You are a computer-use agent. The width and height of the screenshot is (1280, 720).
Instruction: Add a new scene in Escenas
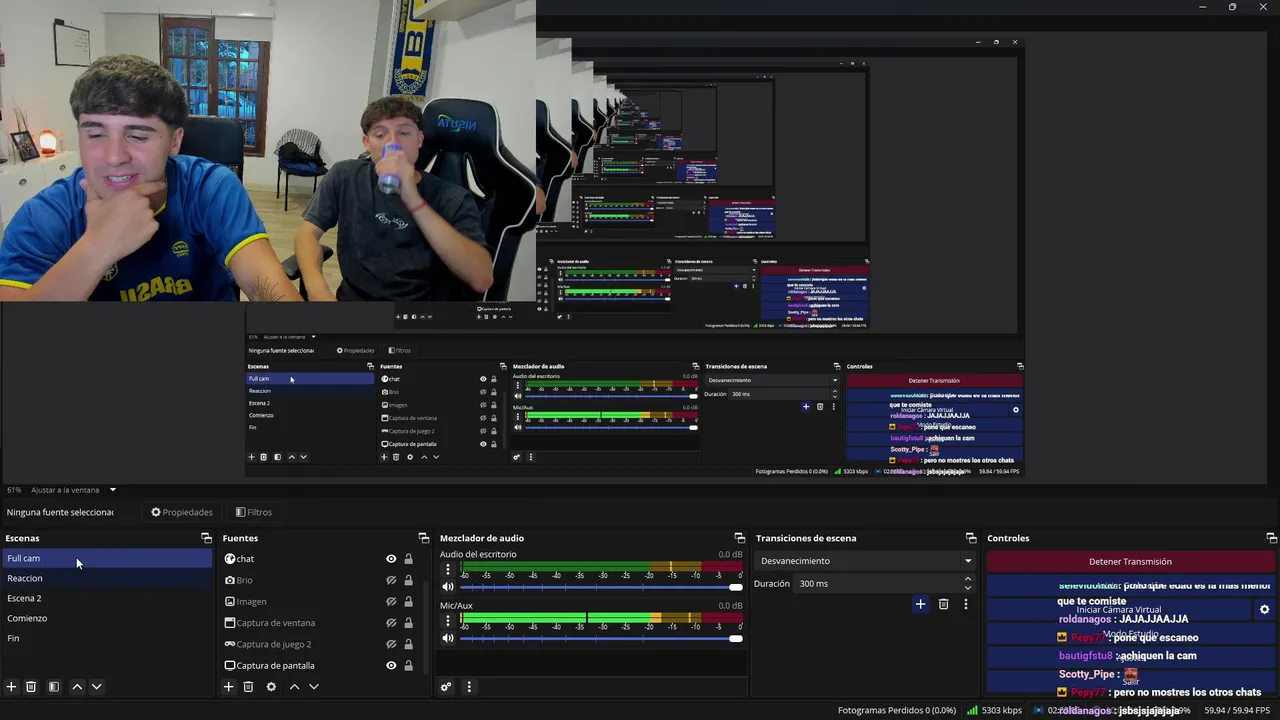point(11,687)
